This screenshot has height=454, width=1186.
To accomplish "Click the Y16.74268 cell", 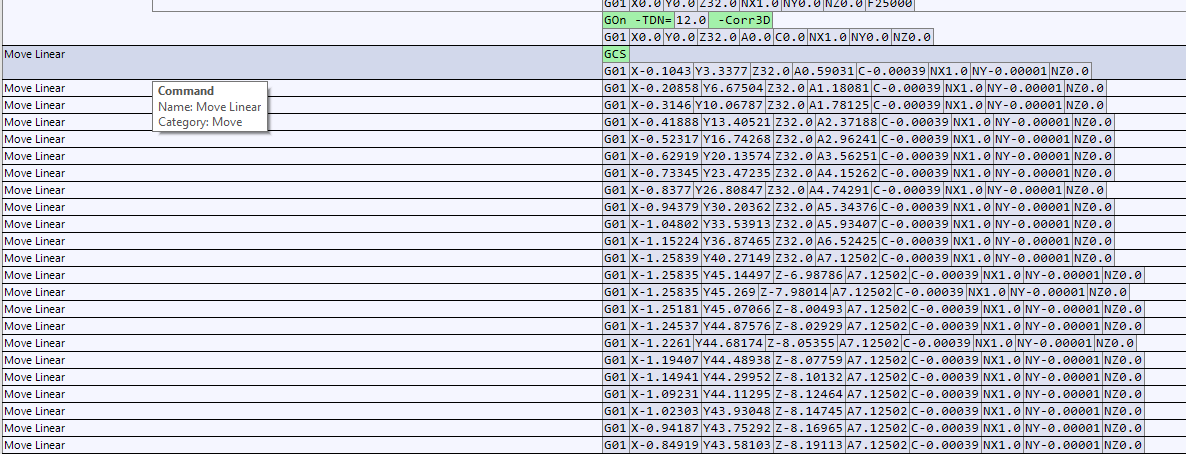I will pos(737,139).
